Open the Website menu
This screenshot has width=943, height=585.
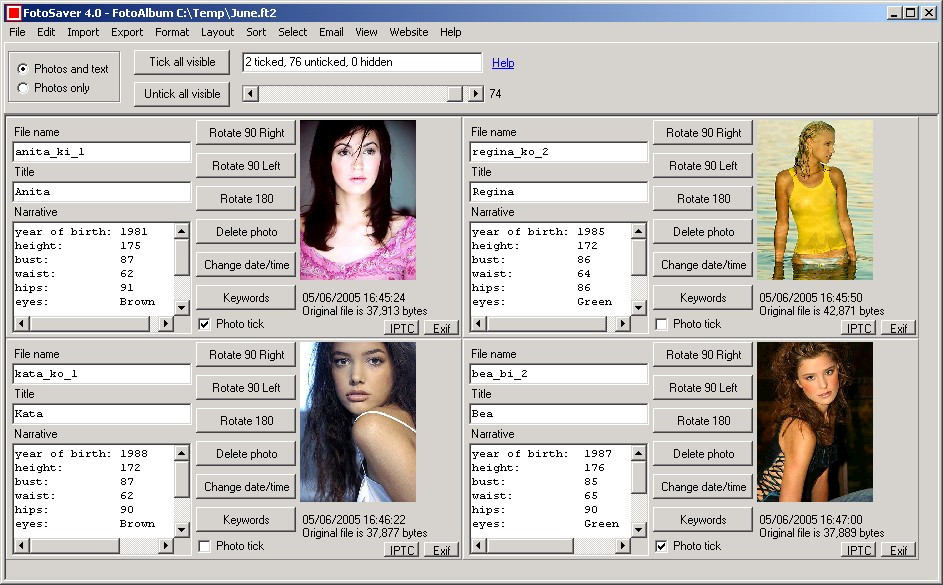pyautogui.click(x=409, y=32)
